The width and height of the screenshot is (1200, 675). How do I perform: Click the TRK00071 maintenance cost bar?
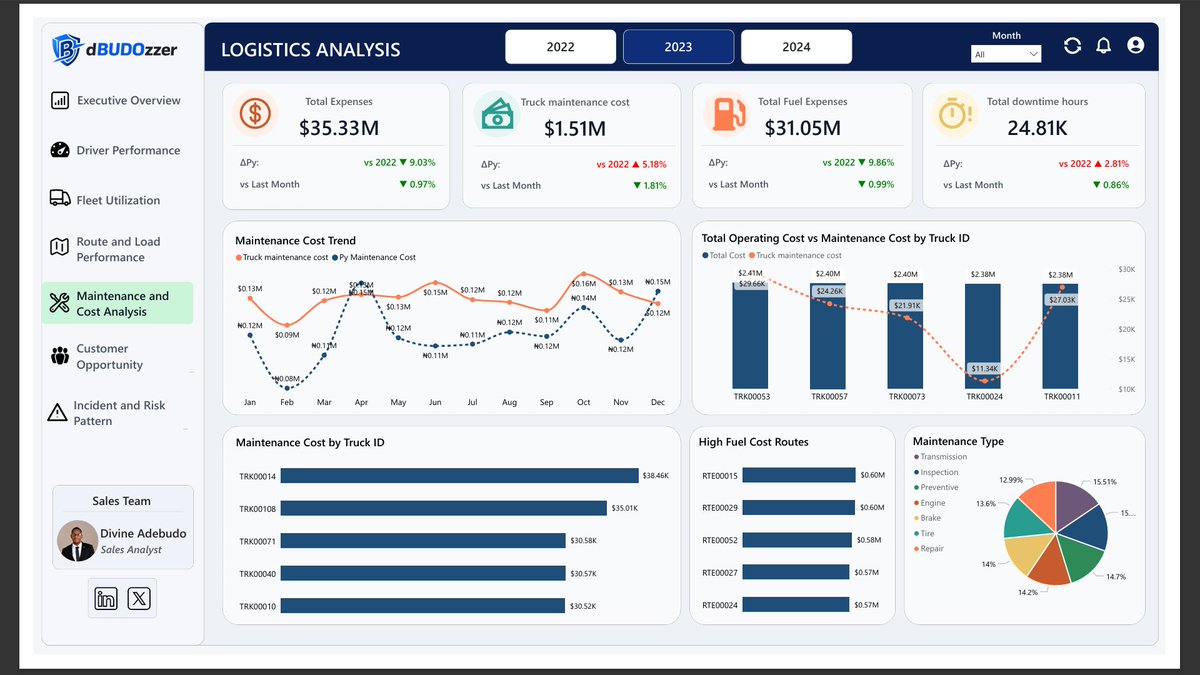[x=423, y=541]
